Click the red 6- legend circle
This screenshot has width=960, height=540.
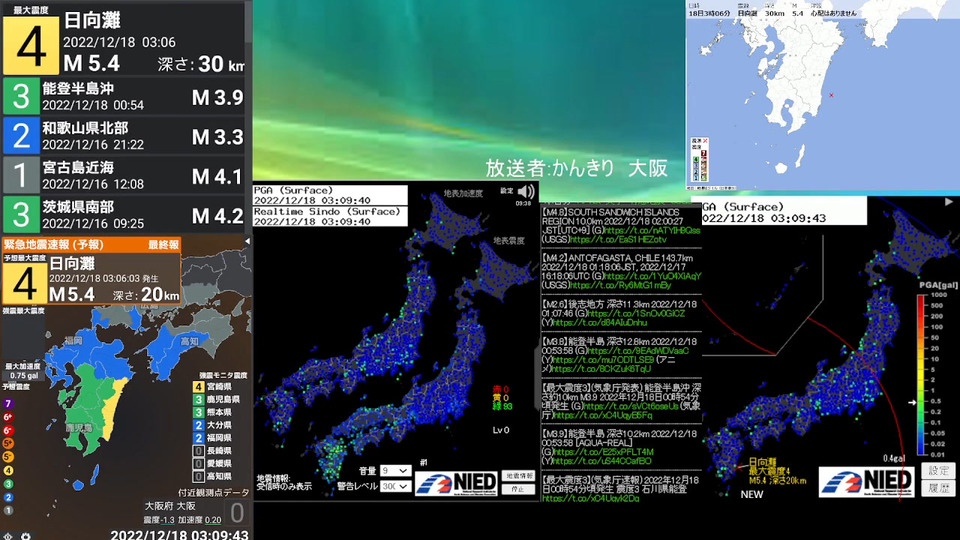8,430
